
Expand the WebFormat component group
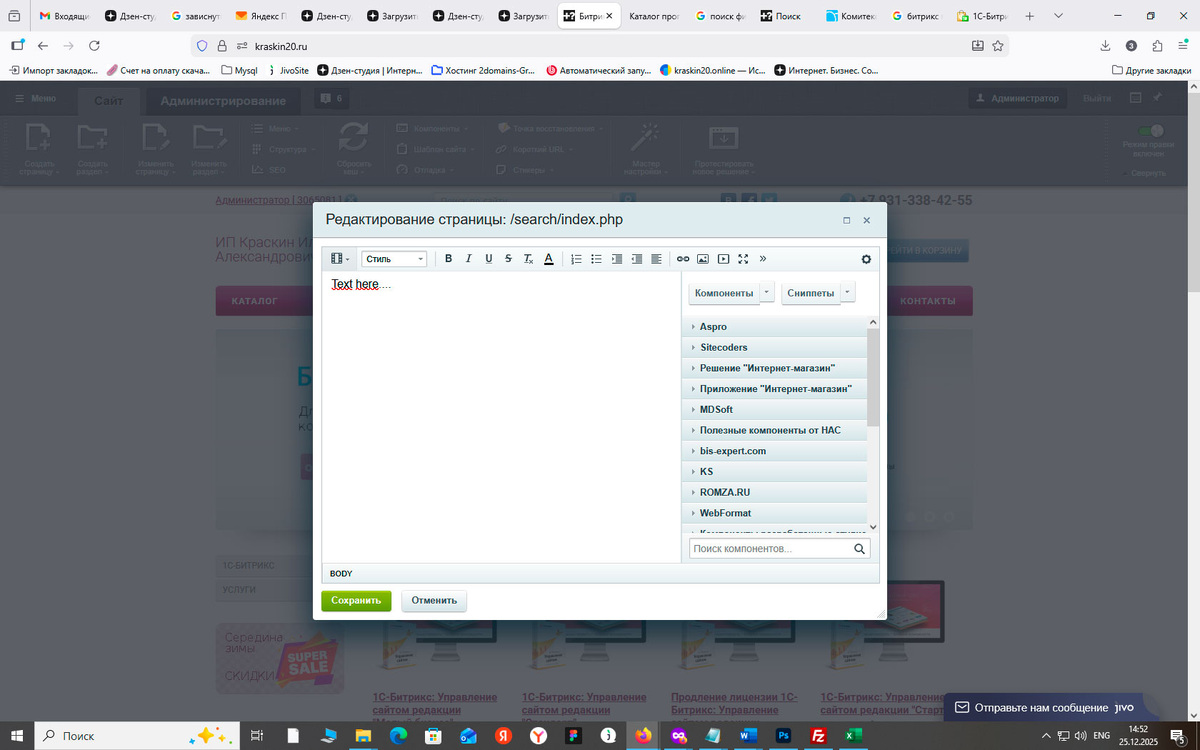(775, 513)
